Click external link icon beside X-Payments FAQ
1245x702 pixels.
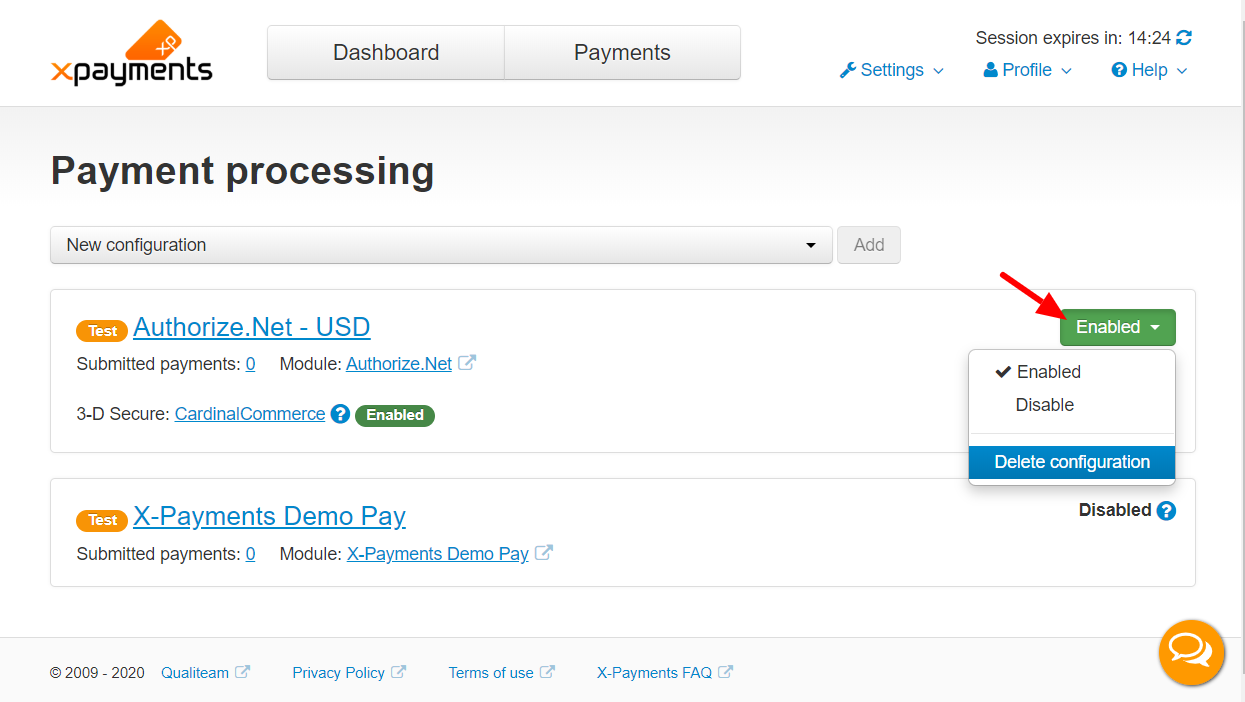click(x=725, y=672)
